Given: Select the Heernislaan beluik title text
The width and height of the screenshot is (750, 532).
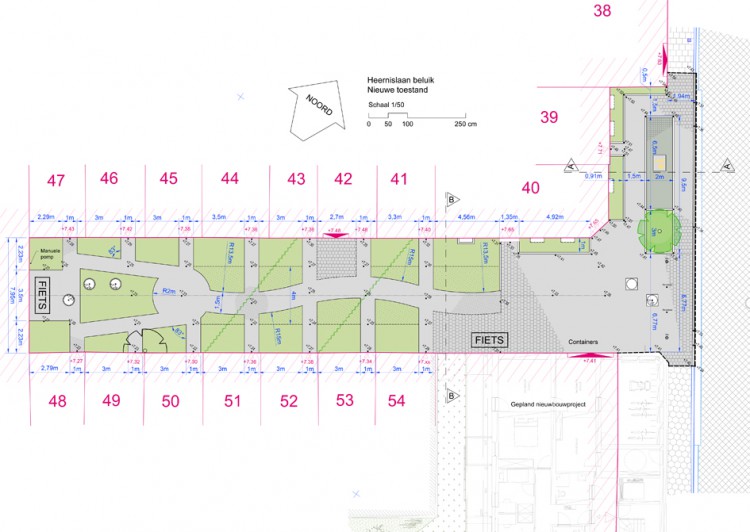Looking at the screenshot, I should [400, 80].
